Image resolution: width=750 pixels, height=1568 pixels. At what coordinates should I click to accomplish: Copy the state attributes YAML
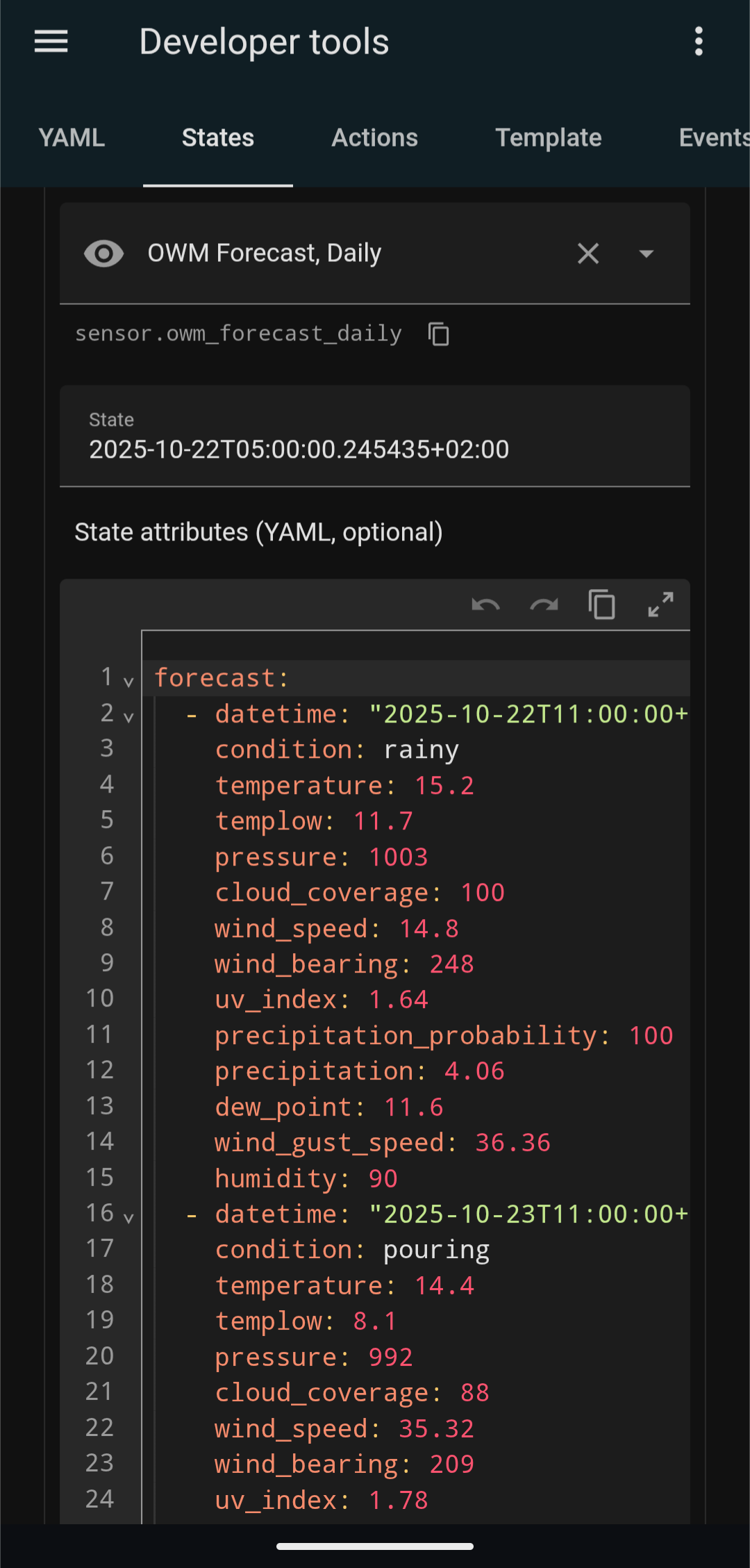click(601, 604)
